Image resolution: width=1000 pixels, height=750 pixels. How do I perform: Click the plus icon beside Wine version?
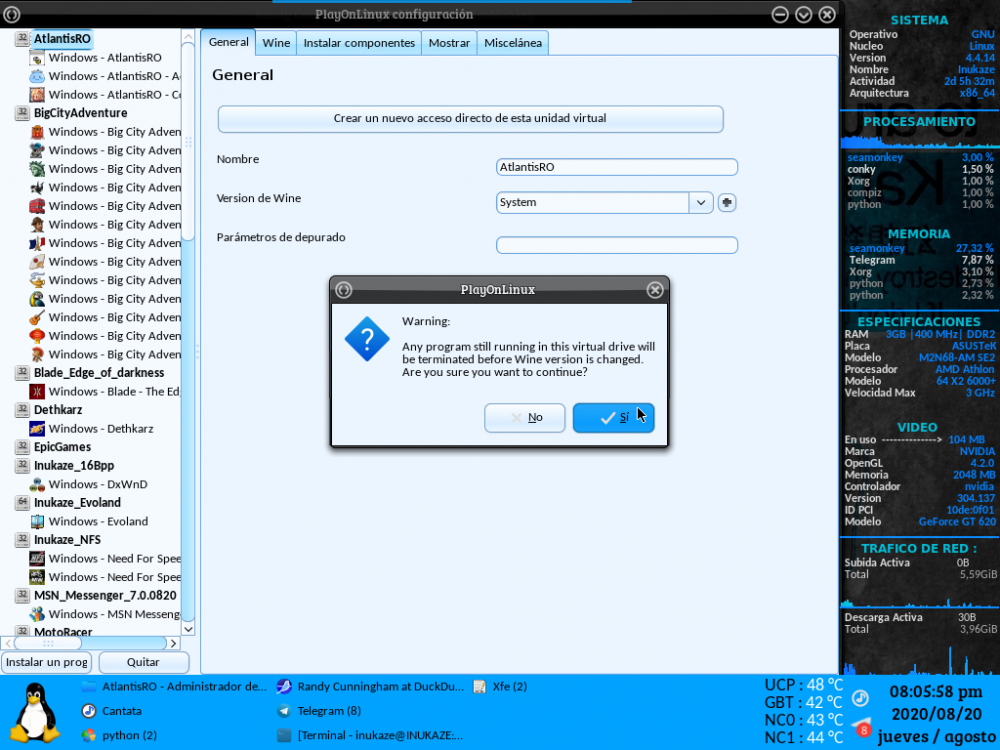coord(727,202)
